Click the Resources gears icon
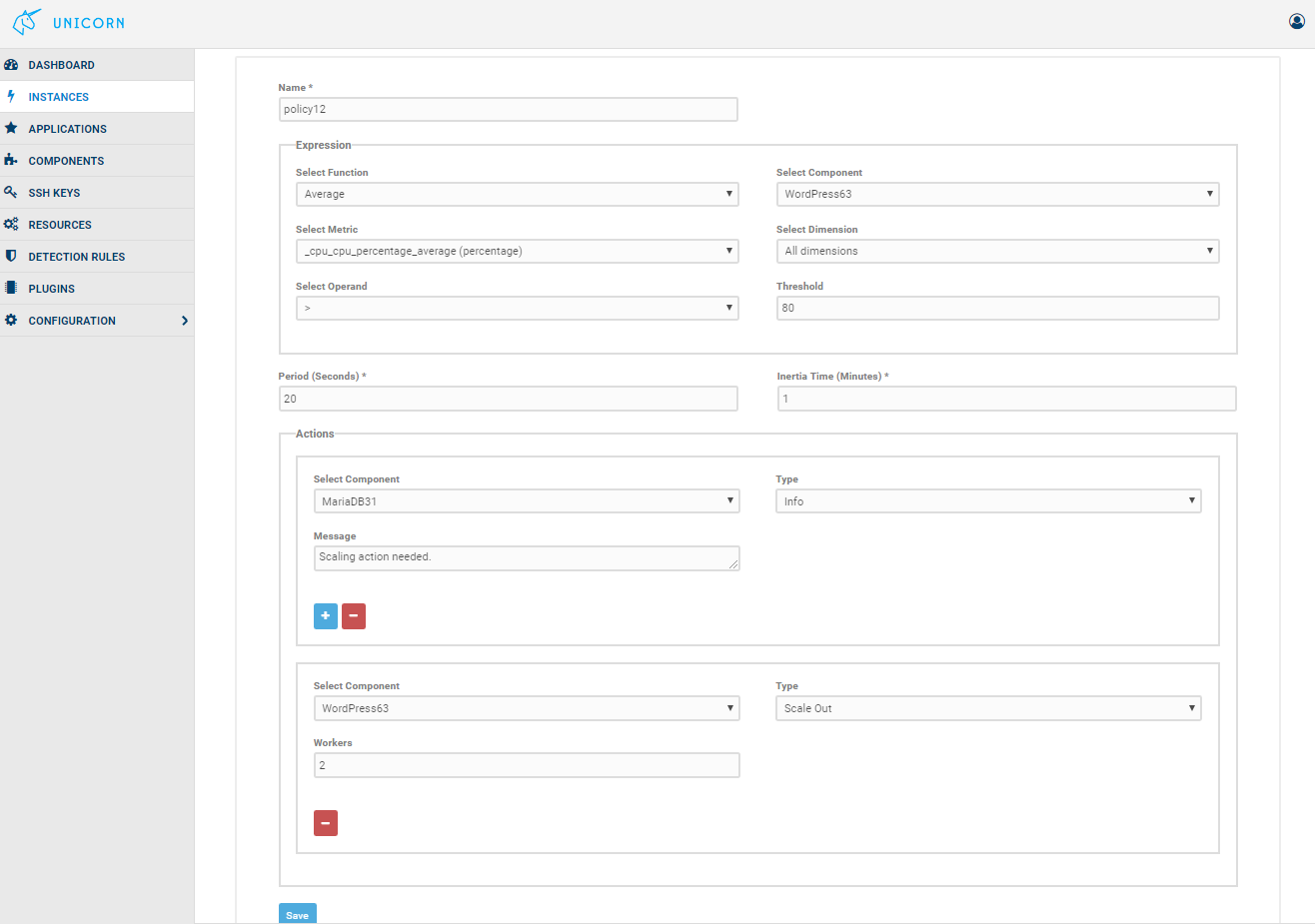1315x924 pixels. click(11, 224)
